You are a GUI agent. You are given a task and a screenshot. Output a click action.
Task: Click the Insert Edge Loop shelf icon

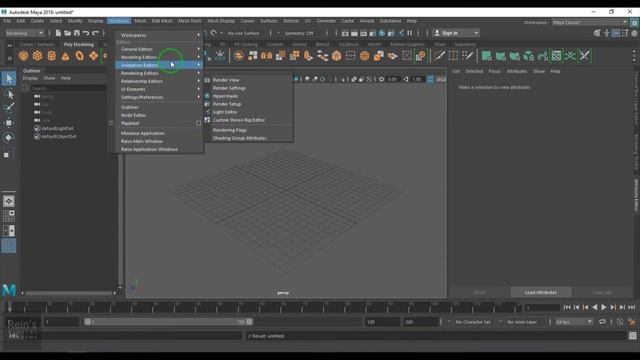tap(453, 56)
